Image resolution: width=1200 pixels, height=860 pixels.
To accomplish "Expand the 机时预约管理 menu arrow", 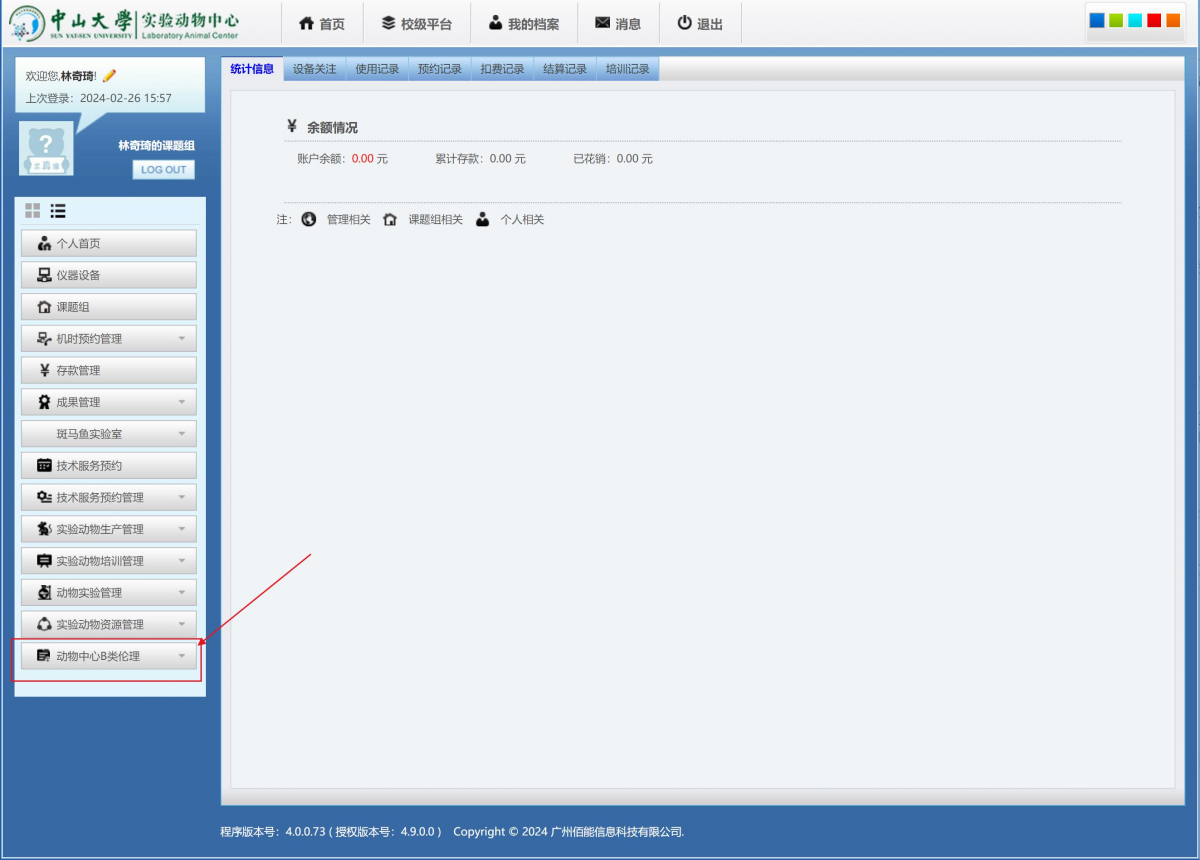I will pyautogui.click(x=181, y=339).
